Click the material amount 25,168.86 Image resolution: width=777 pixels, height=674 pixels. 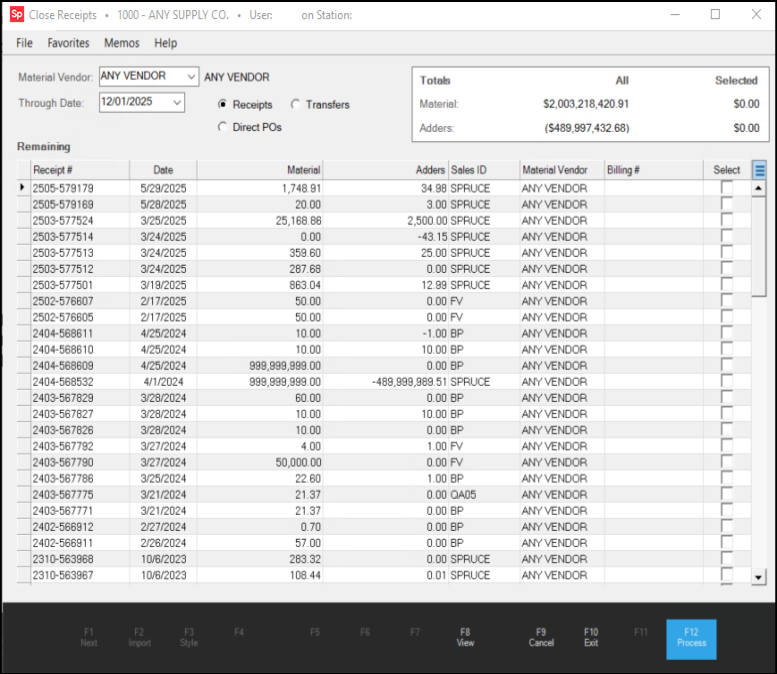click(298, 221)
